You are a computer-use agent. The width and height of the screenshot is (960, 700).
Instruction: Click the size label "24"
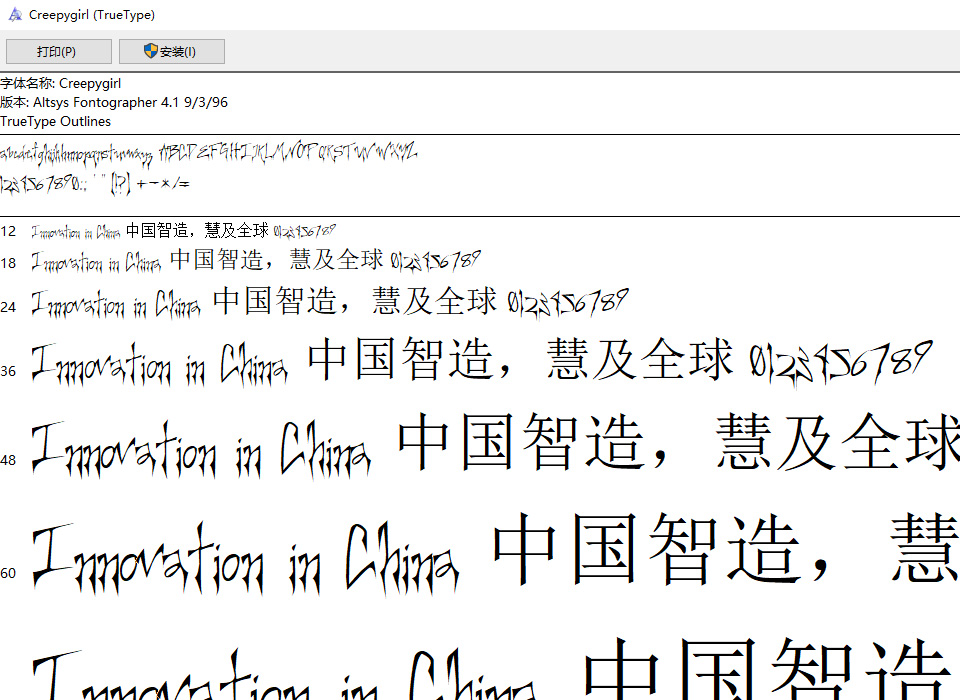(8, 307)
